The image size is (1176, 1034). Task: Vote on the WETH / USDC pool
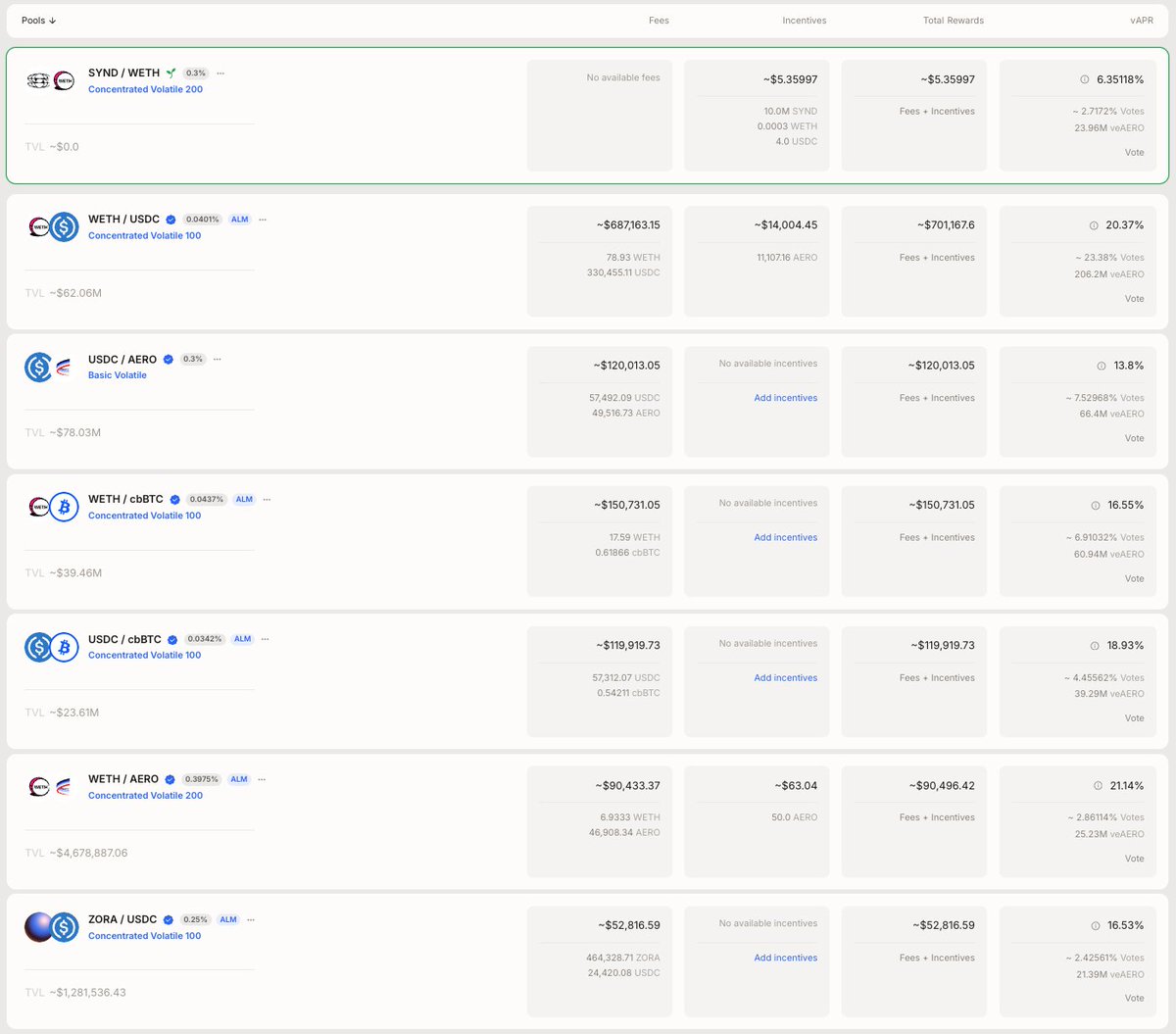click(1134, 299)
